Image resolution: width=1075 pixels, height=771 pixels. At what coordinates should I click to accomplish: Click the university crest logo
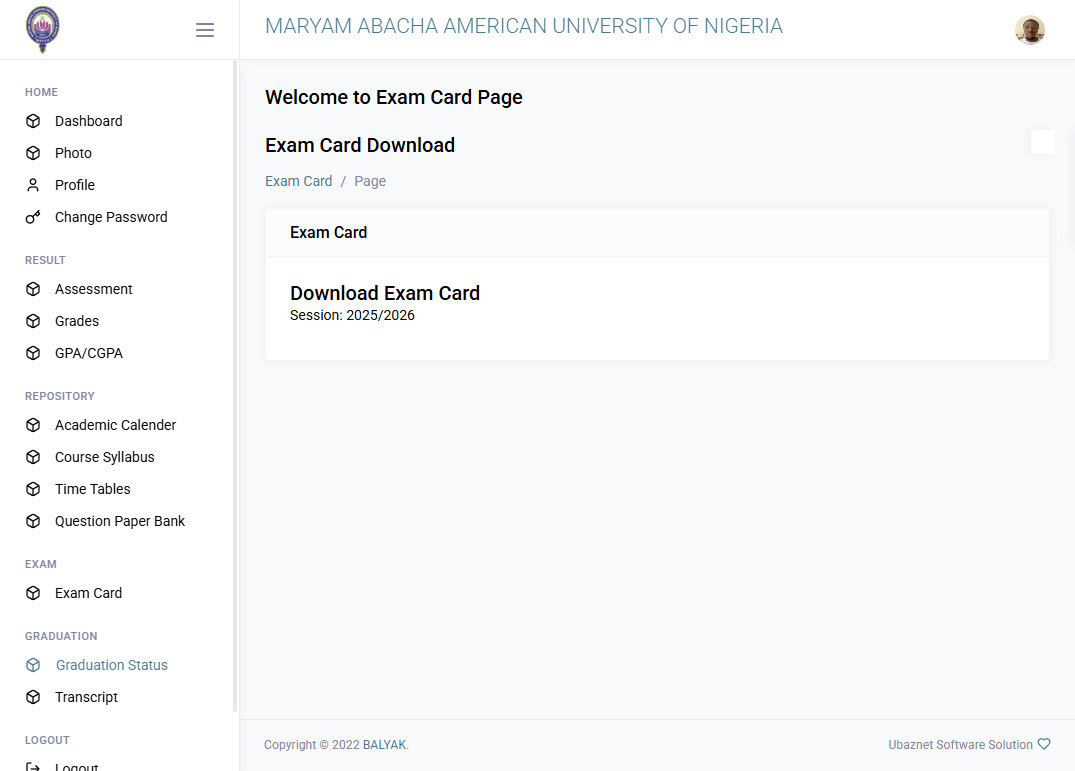coord(43,29)
